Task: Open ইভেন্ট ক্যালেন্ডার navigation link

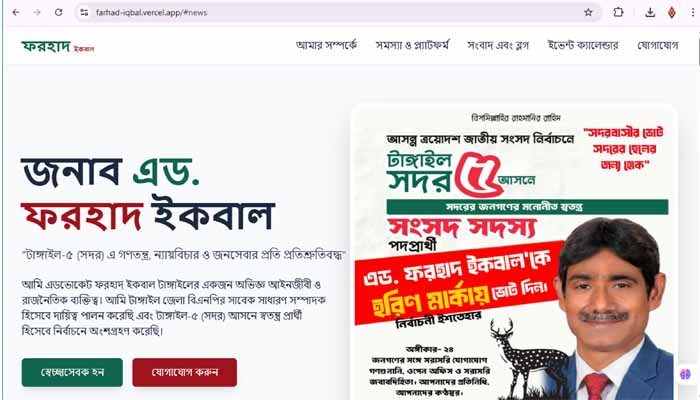Action: tap(583, 45)
